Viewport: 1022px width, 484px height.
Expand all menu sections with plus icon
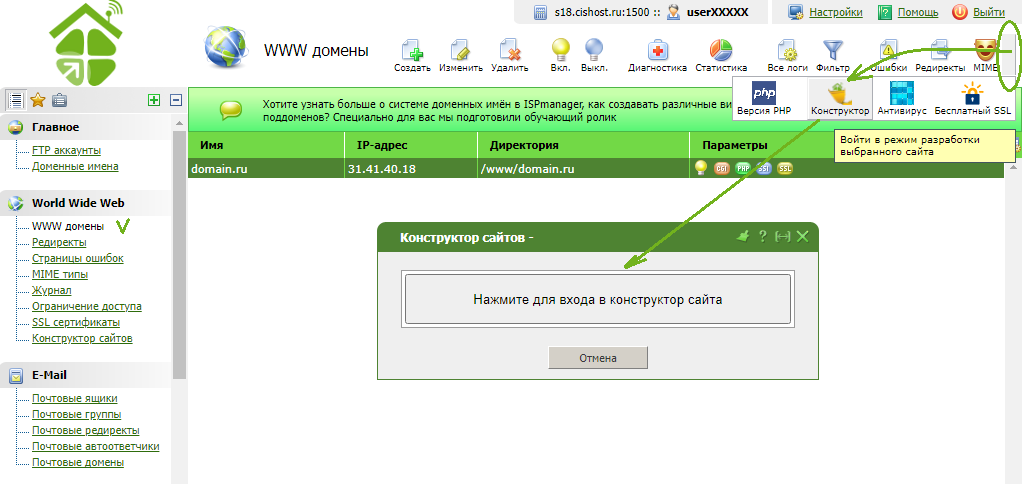click(x=153, y=100)
